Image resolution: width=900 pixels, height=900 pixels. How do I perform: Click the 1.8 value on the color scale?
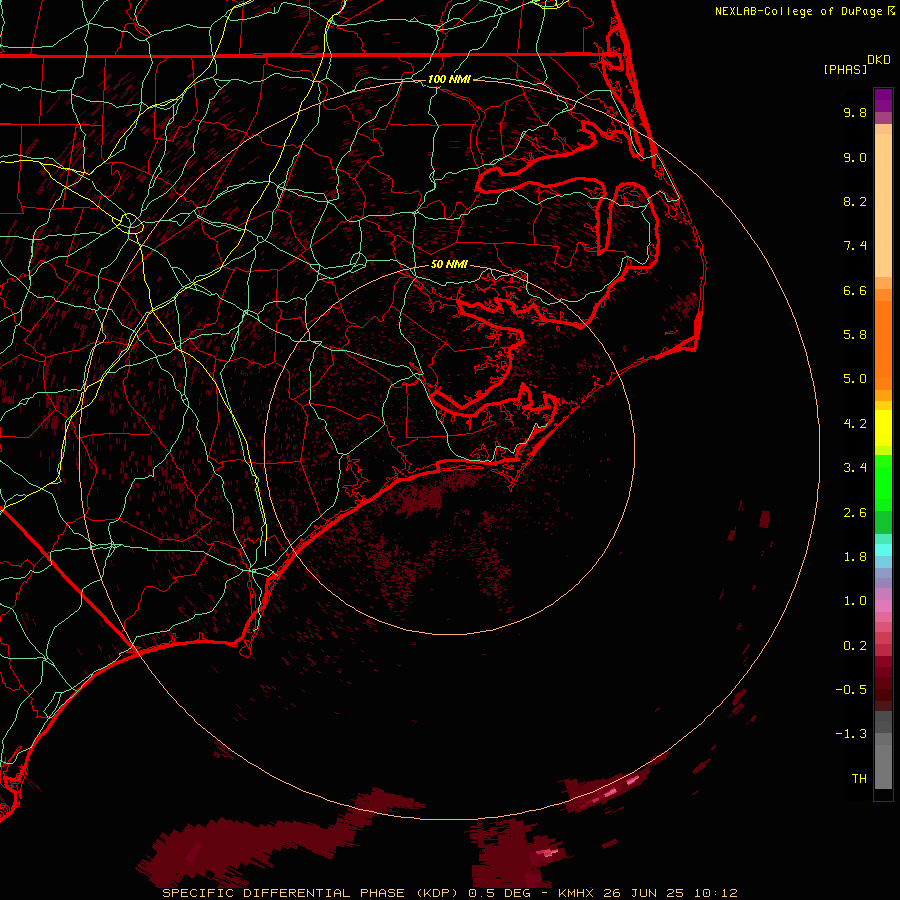point(855,557)
